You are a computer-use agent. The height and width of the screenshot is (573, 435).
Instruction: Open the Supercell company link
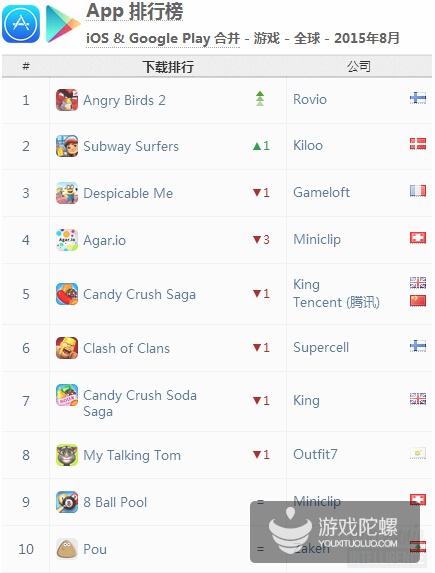[321, 347]
